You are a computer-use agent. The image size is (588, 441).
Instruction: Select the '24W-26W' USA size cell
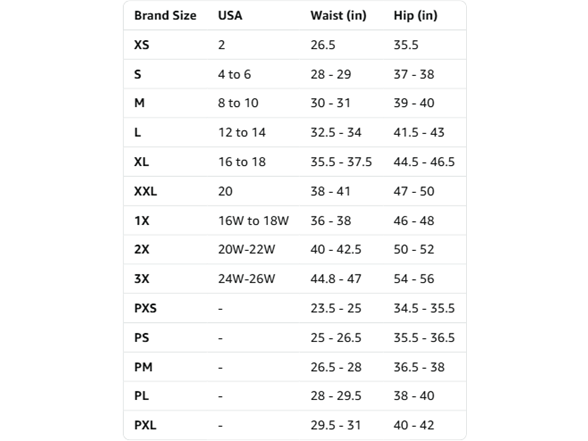(x=247, y=279)
